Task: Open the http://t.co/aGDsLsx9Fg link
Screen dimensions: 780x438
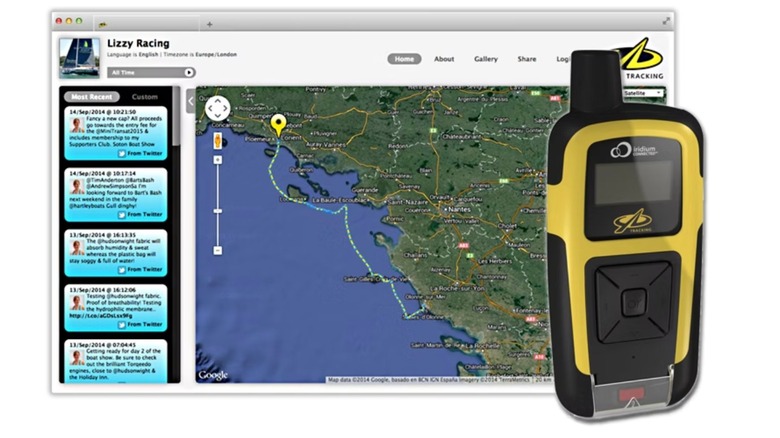Action: point(101,316)
